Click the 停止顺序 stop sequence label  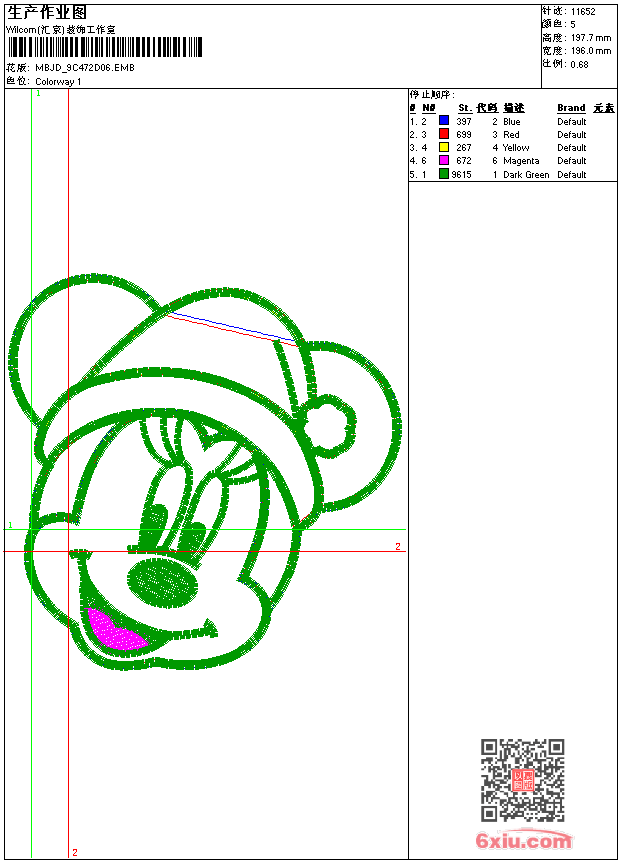[x=432, y=95]
